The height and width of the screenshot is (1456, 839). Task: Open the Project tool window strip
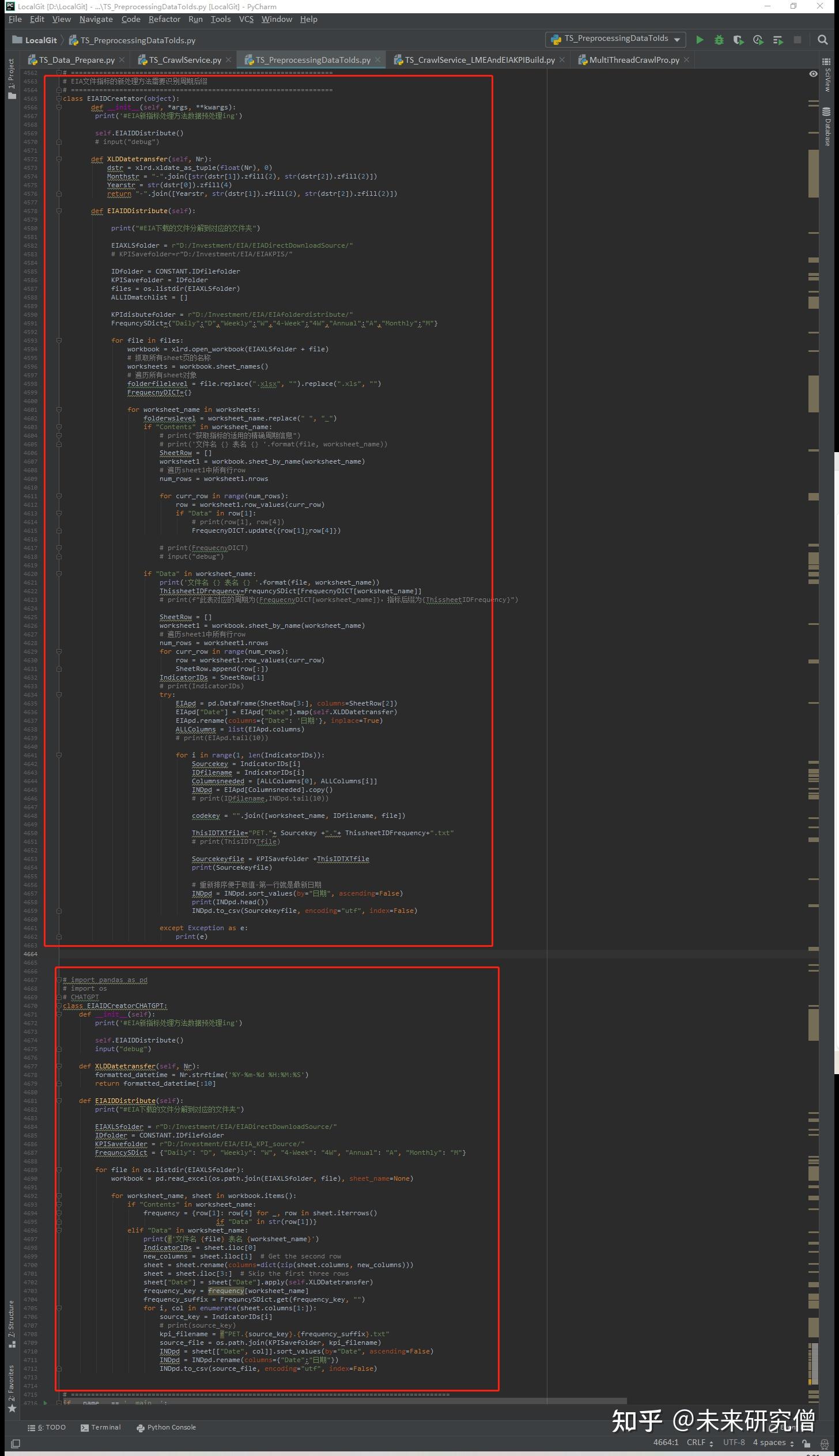click(12, 78)
